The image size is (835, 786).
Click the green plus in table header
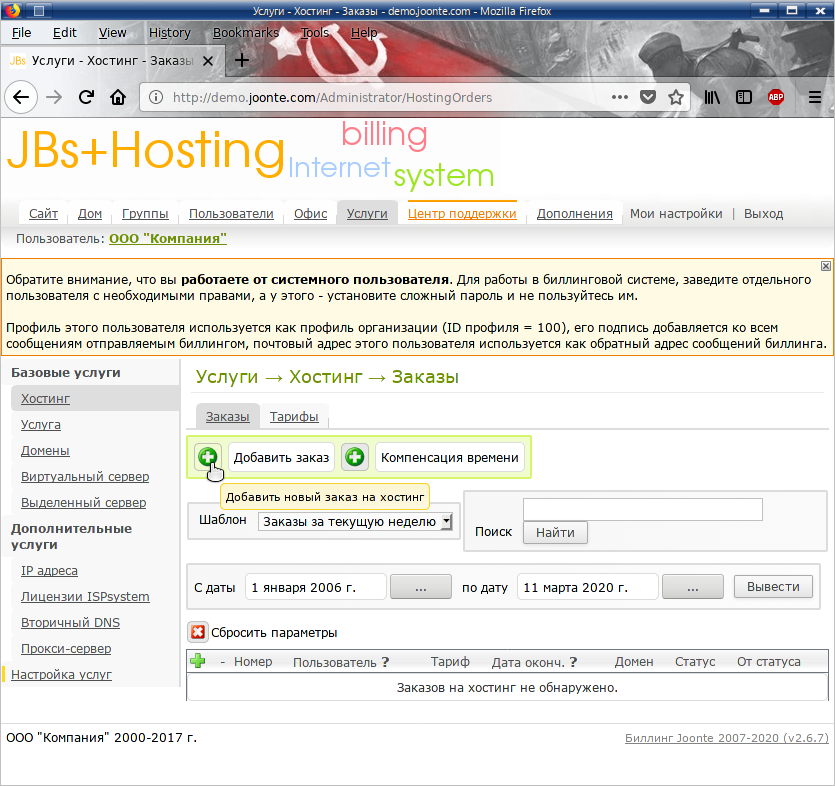(198, 661)
